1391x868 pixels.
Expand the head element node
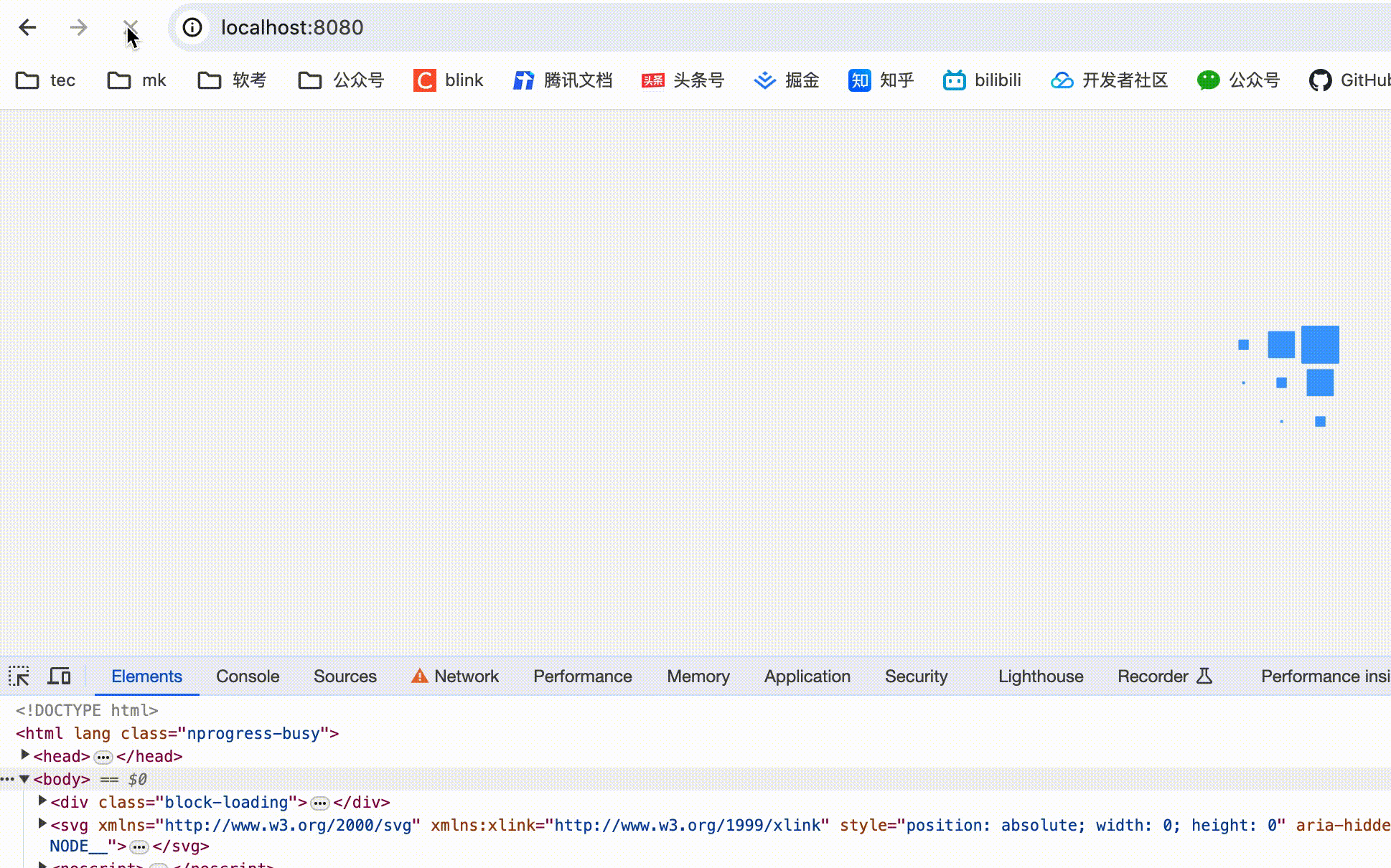pos(25,755)
